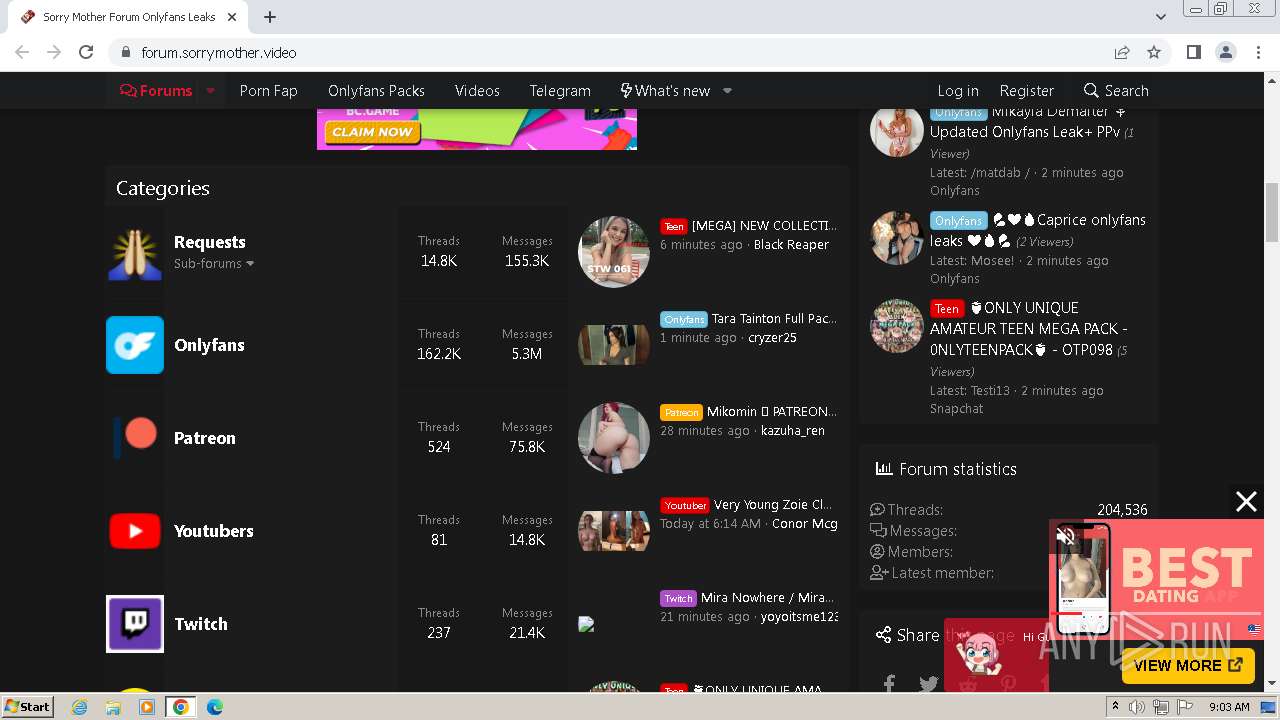Go back to the previous page

[22, 52]
